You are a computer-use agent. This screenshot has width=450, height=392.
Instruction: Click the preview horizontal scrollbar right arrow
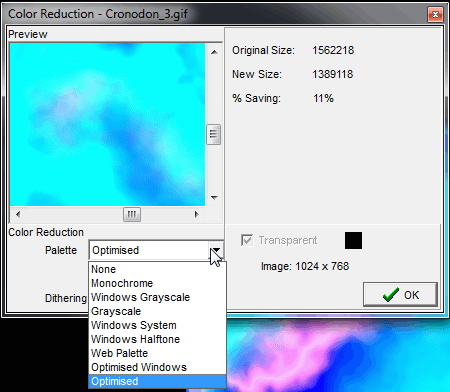[x=197, y=214]
